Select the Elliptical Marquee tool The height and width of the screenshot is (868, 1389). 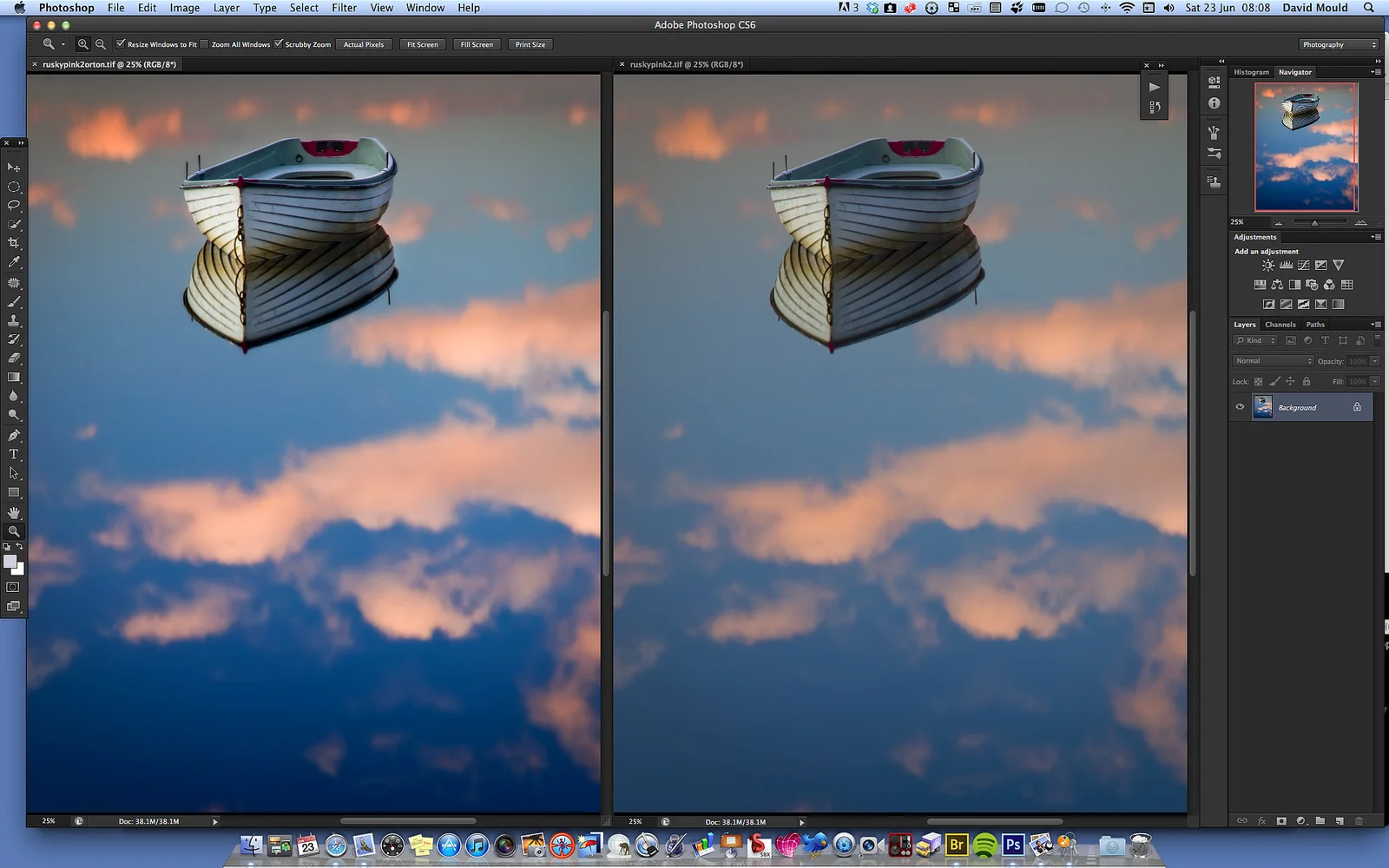(14, 187)
